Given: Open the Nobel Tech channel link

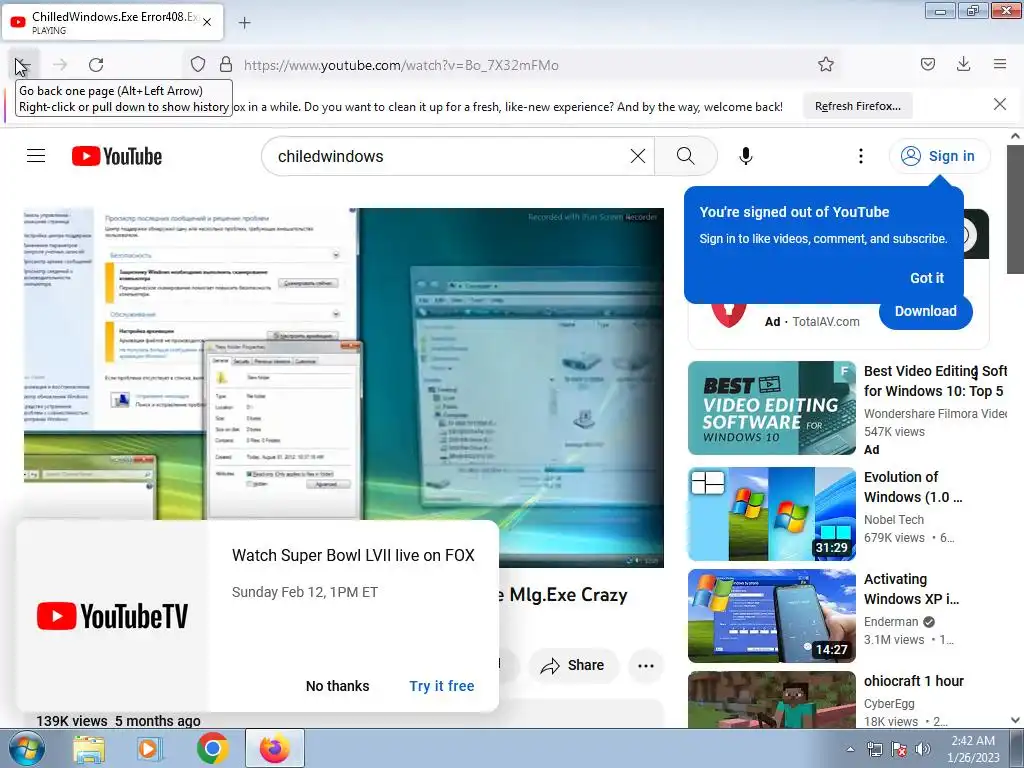Looking at the screenshot, I should click(893, 520).
